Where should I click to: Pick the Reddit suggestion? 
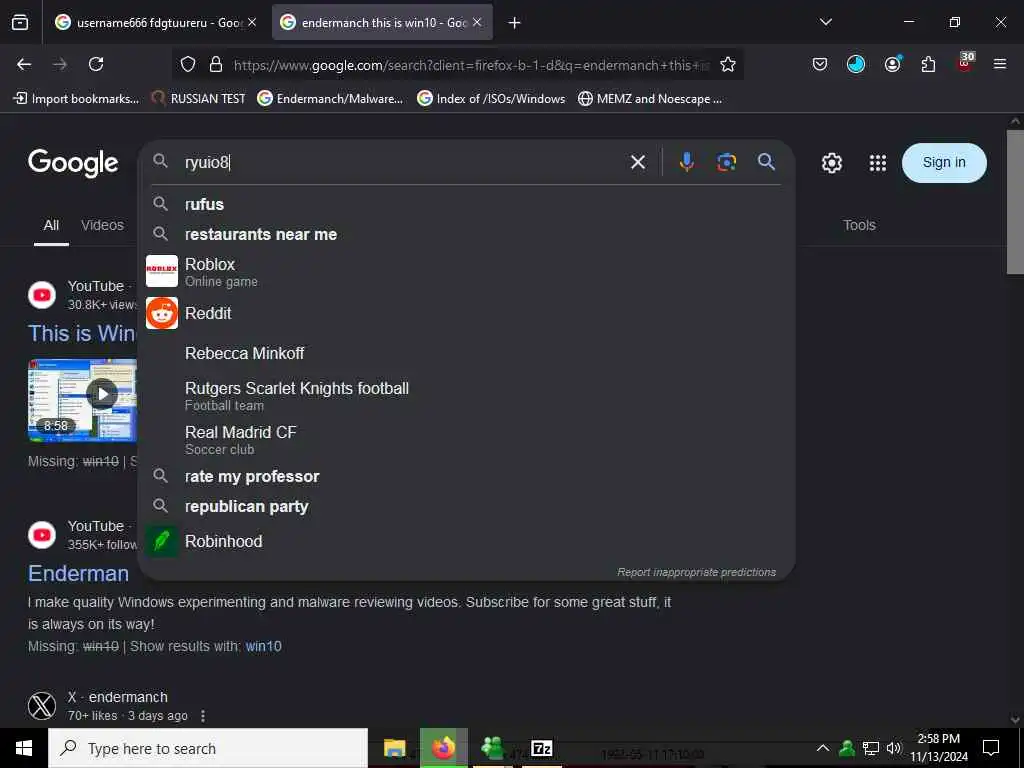click(466, 313)
